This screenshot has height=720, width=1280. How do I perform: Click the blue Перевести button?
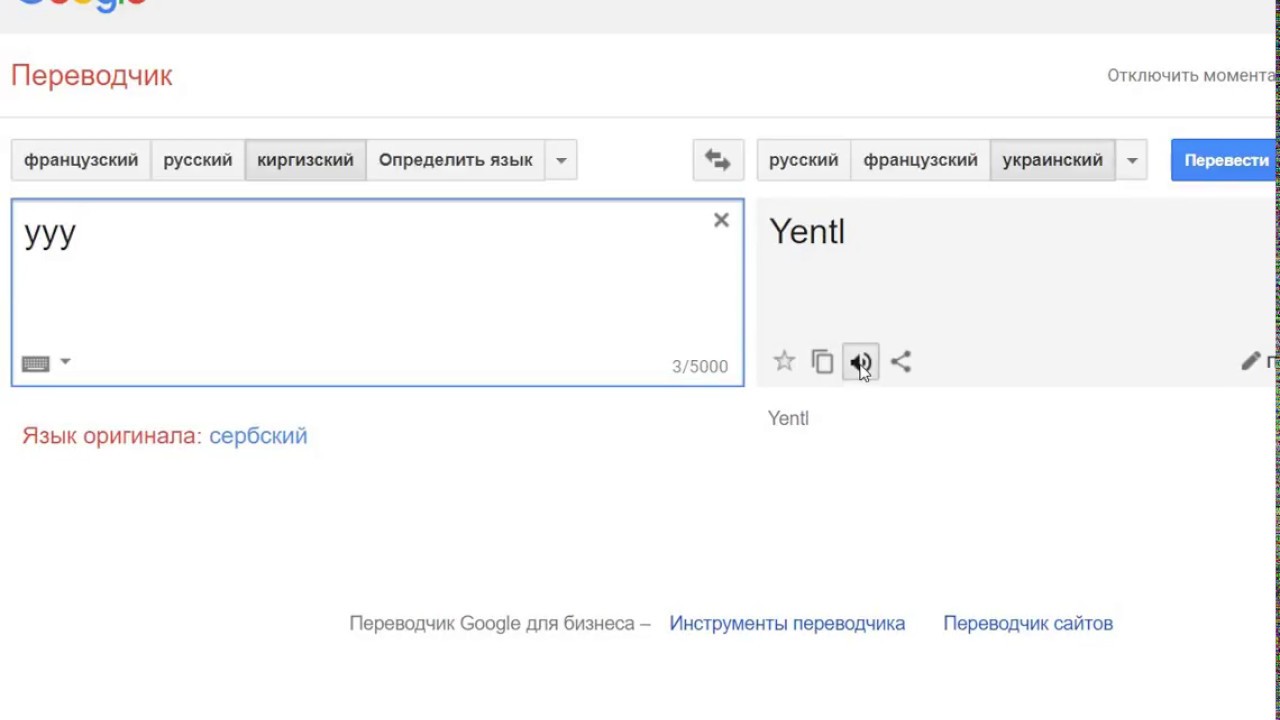(x=1225, y=160)
